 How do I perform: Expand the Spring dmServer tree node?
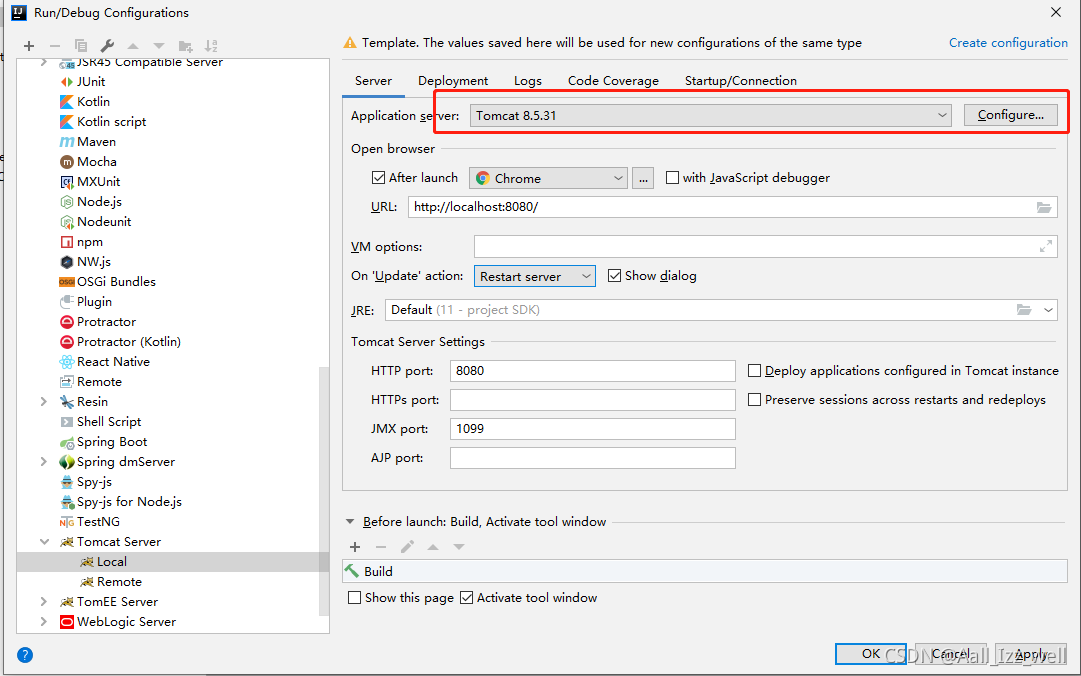click(44, 461)
